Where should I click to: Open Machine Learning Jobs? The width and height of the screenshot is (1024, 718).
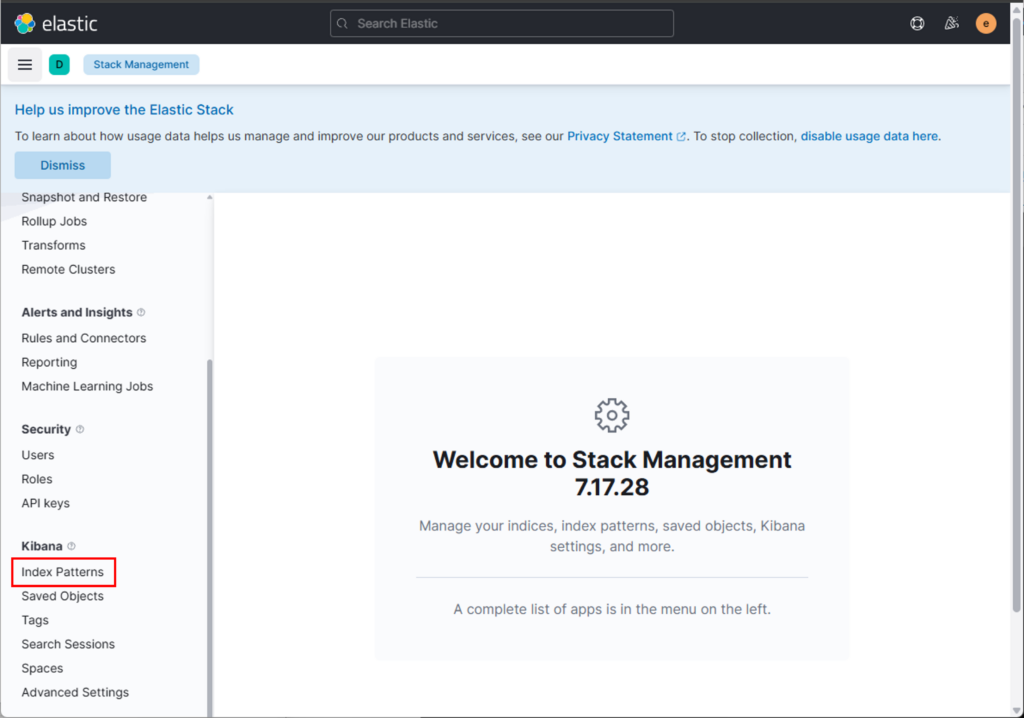[88, 387]
